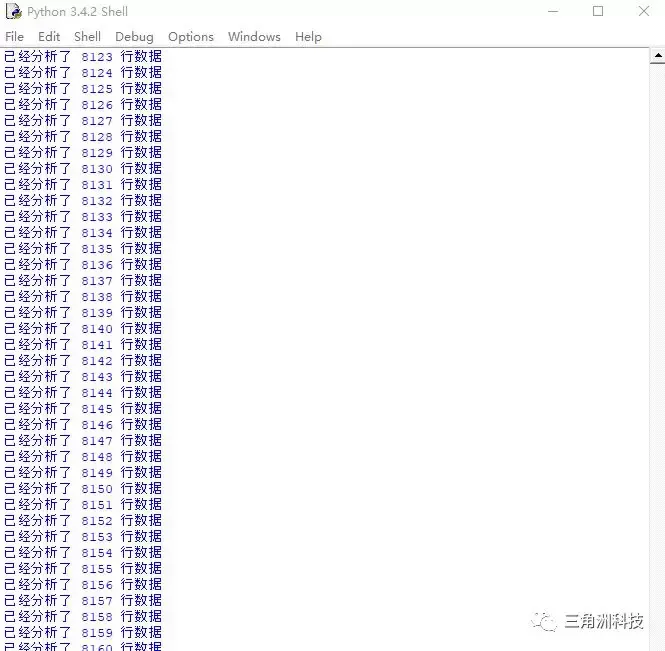Click the output line numbered 8124
665x651 pixels.
click(83, 73)
